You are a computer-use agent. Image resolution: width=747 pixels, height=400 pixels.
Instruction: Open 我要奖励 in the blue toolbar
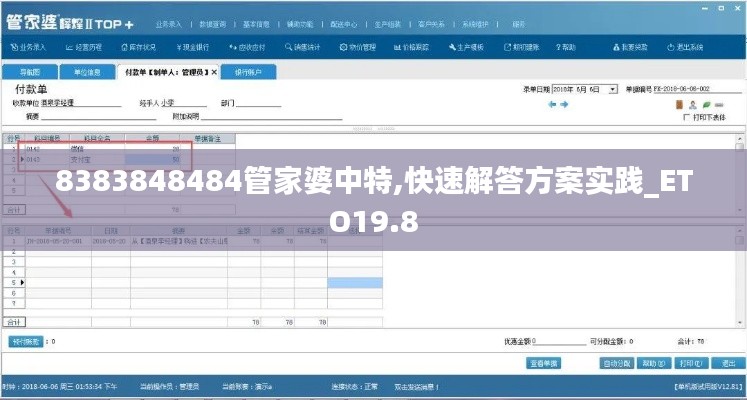[x=630, y=48]
